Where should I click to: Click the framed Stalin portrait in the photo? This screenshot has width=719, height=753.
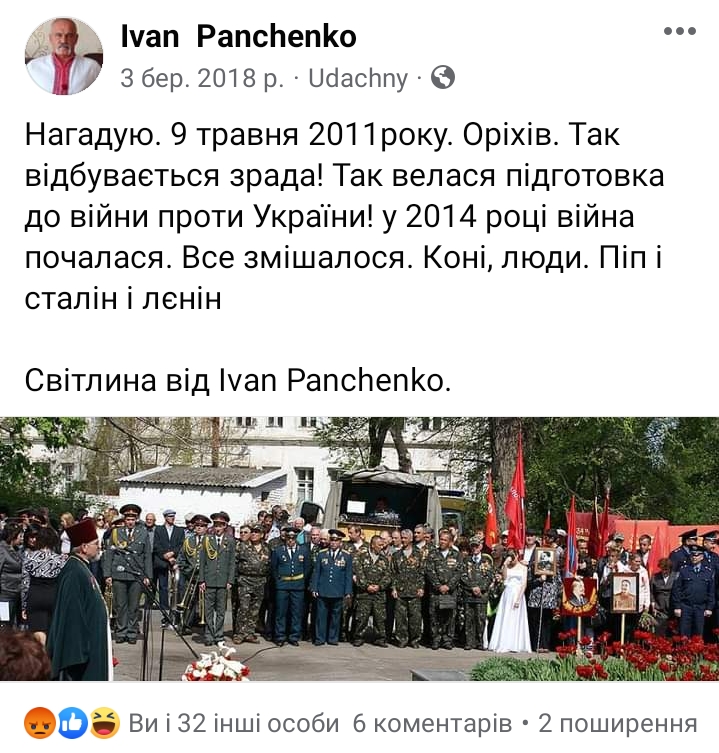[624, 593]
